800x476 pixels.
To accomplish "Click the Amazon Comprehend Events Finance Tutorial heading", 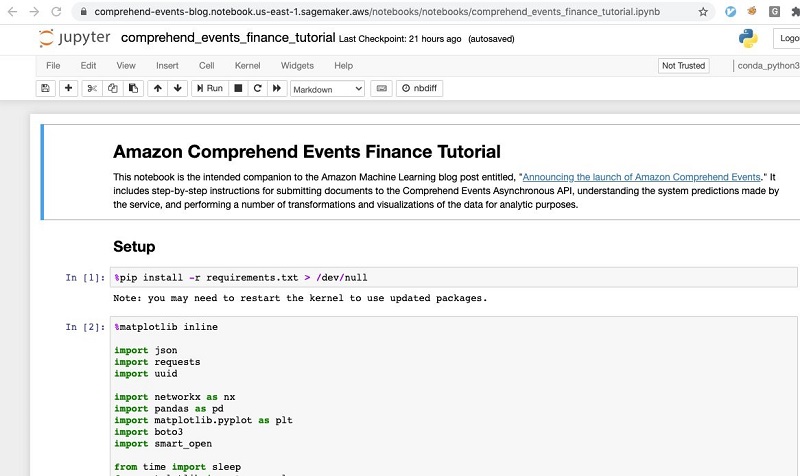I will 307,152.
